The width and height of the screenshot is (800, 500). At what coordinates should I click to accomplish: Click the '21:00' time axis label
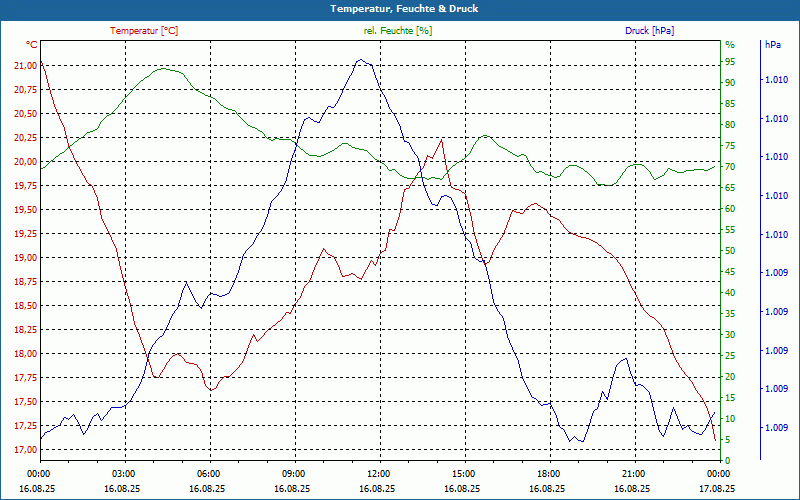pyautogui.click(x=636, y=473)
